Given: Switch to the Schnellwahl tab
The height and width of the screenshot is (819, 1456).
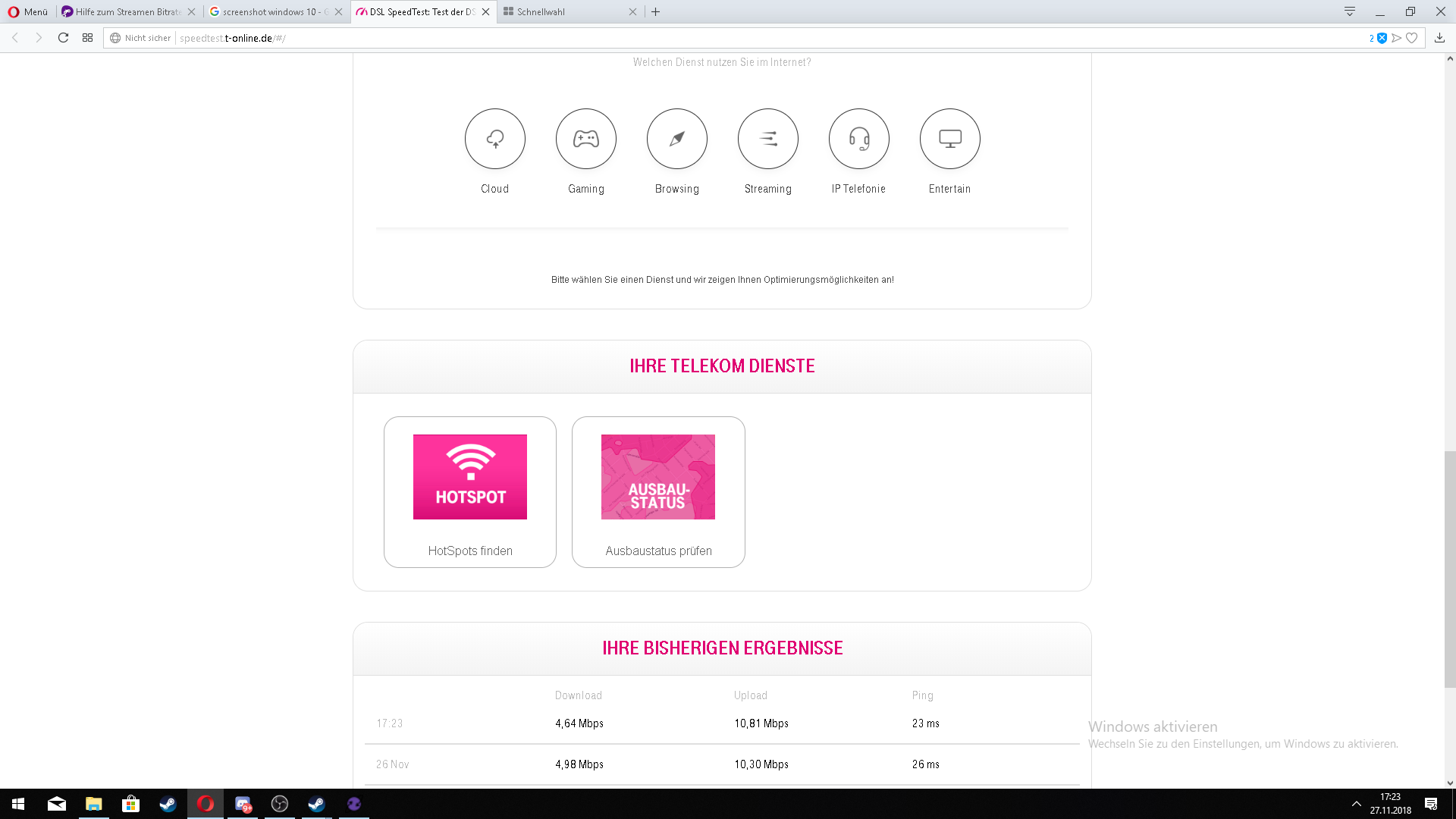Looking at the screenshot, I should [565, 11].
